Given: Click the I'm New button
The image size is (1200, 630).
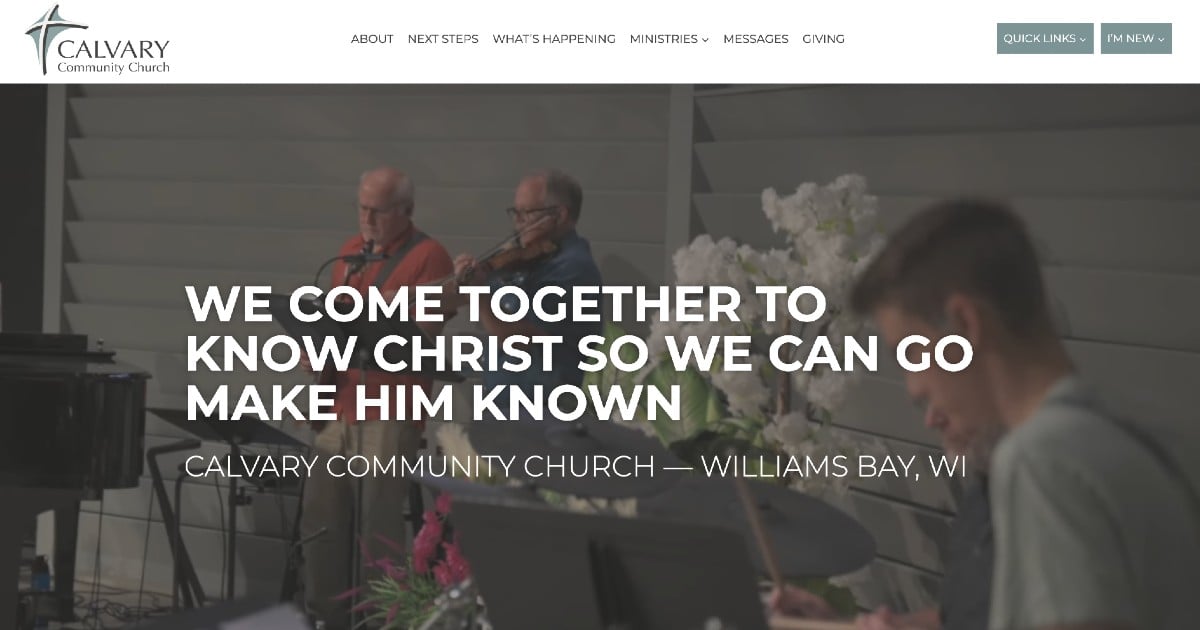Looking at the screenshot, I should (x=1136, y=39).
